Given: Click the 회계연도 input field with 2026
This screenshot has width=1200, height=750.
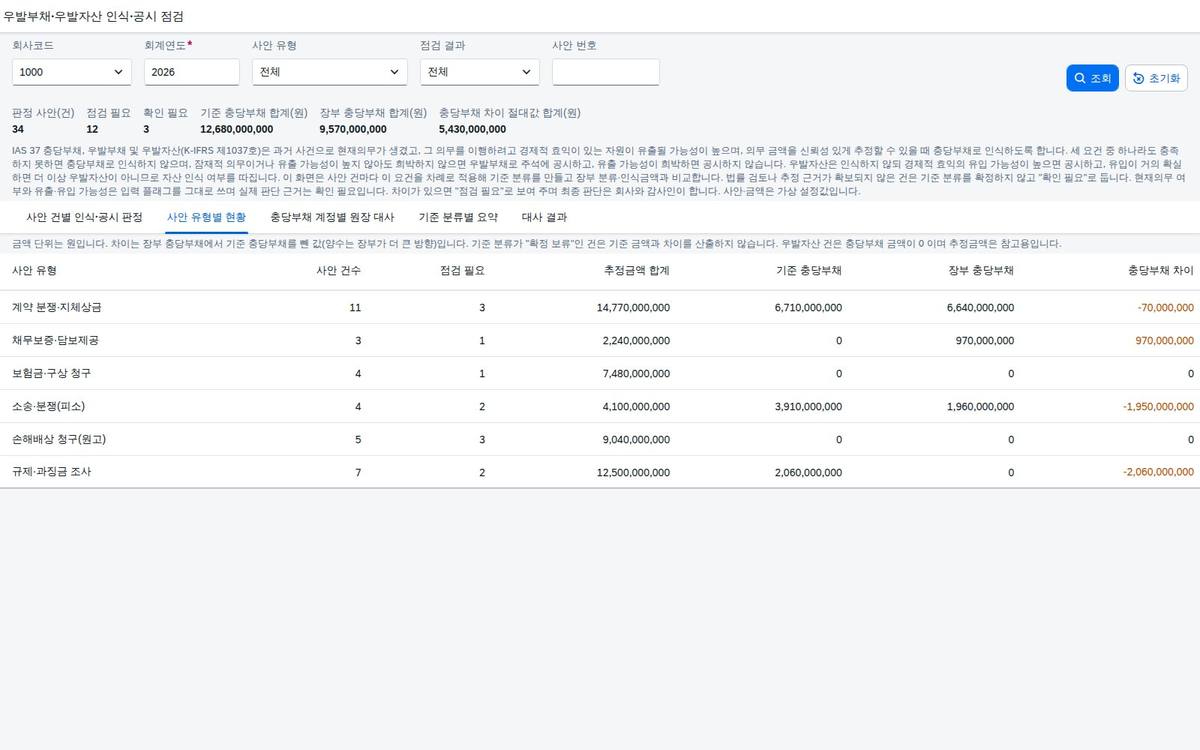Looking at the screenshot, I should click(x=192, y=72).
